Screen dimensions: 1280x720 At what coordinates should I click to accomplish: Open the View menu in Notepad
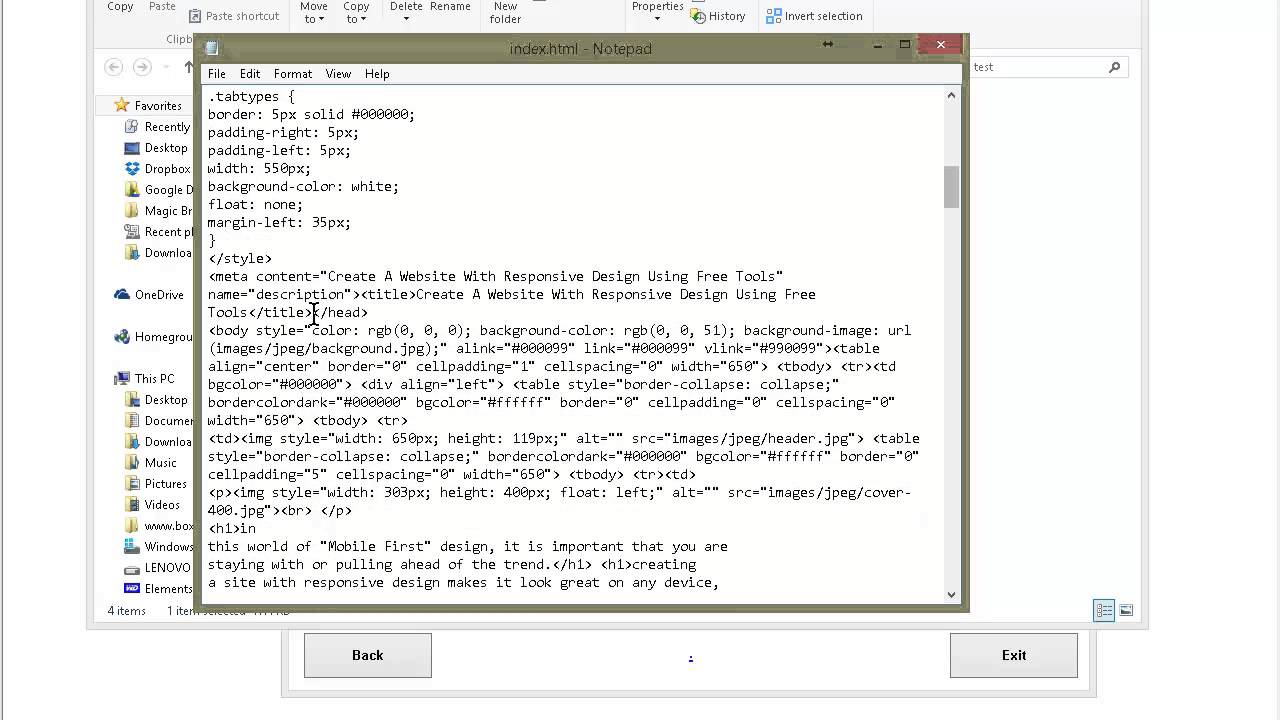click(x=338, y=74)
